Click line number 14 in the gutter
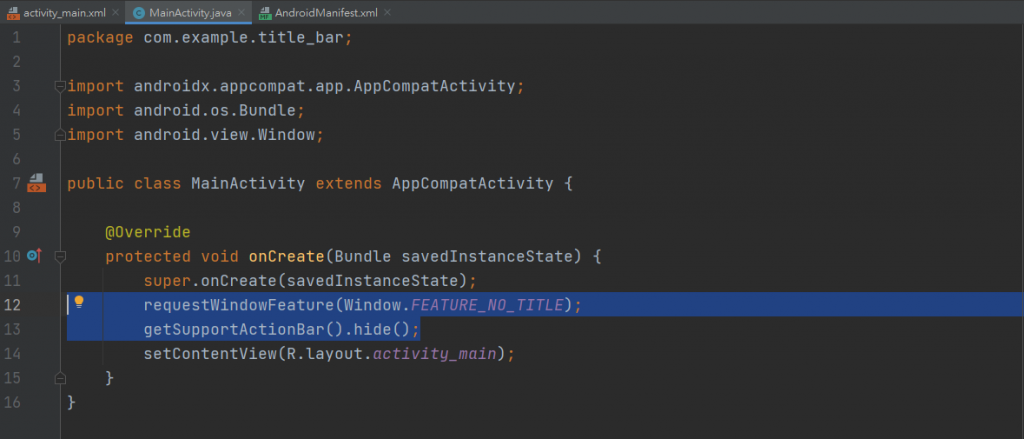The height and width of the screenshot is (439, 1024). tap(12, 354)
